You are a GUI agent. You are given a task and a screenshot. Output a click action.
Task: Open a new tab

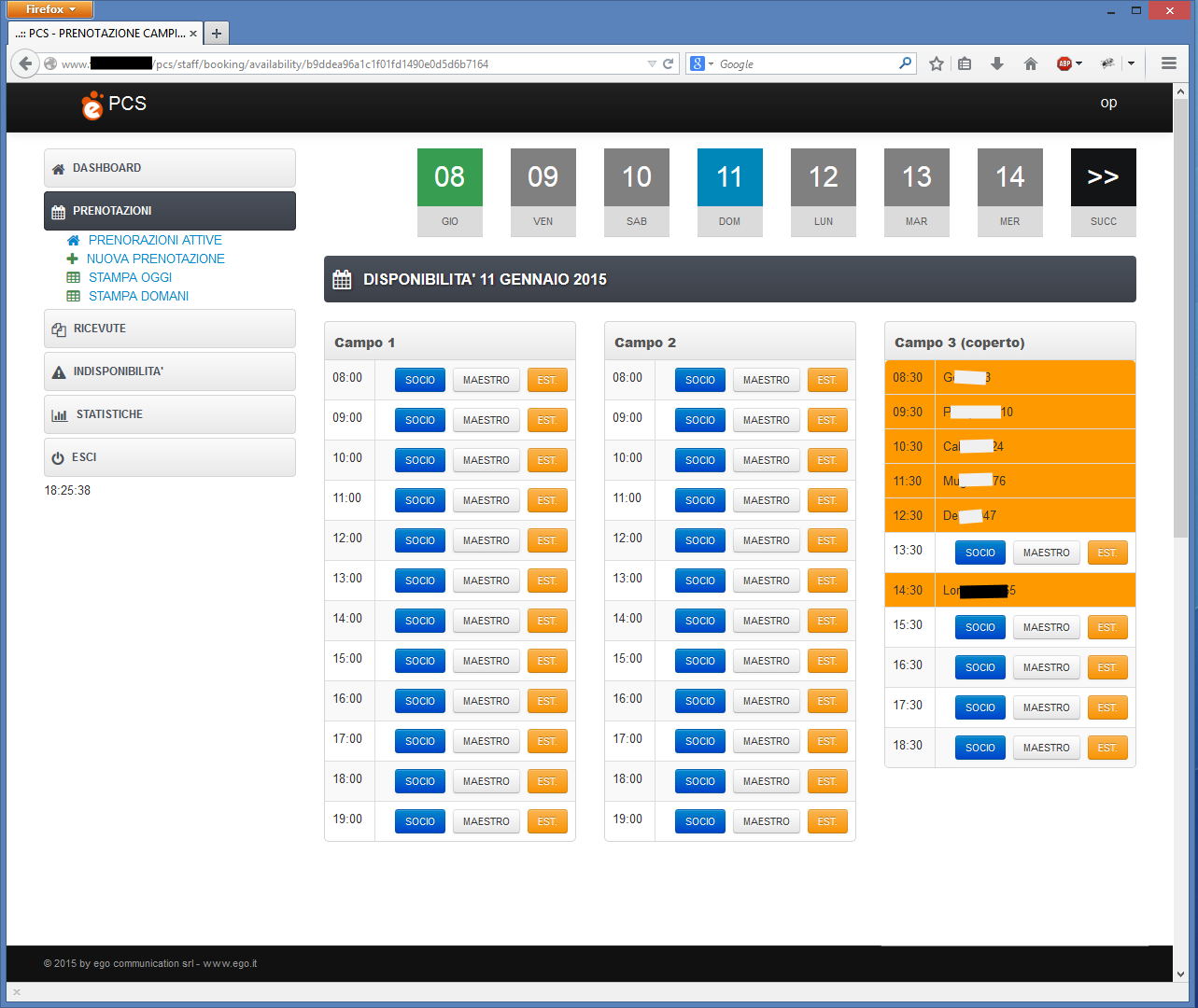(x=217, y=34)
